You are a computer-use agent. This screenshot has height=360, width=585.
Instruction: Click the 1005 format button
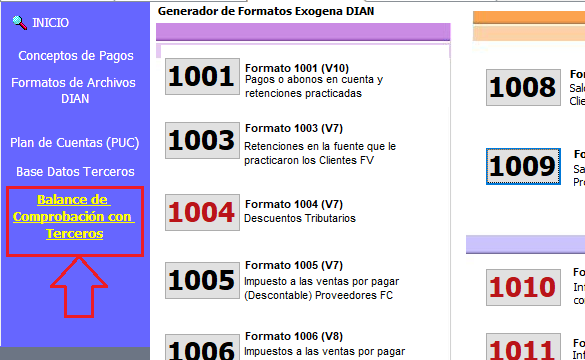tap(202, 280)
